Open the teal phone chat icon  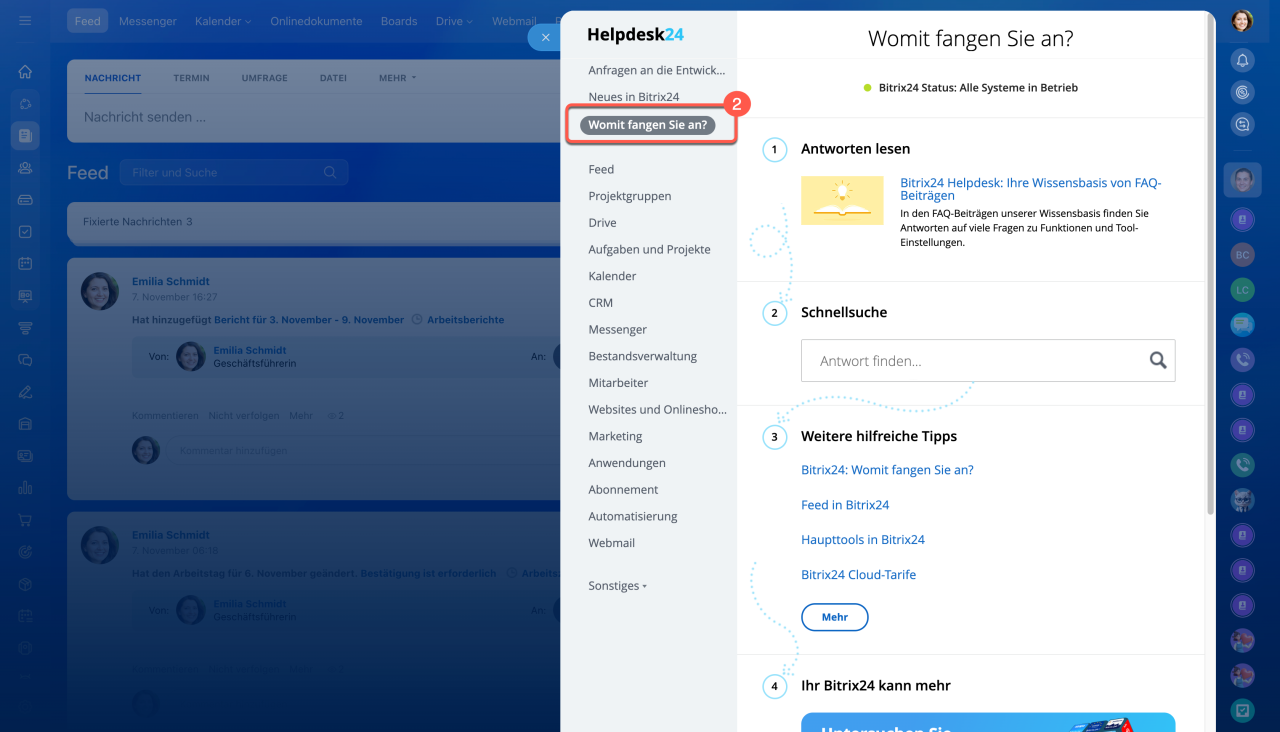[x=1242, y=464]
